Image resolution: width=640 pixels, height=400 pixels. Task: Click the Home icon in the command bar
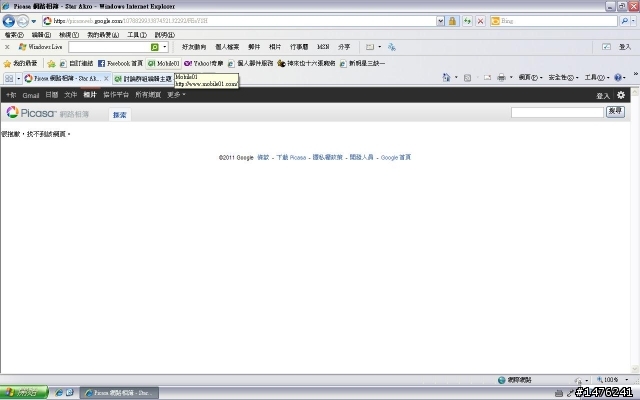446,77
